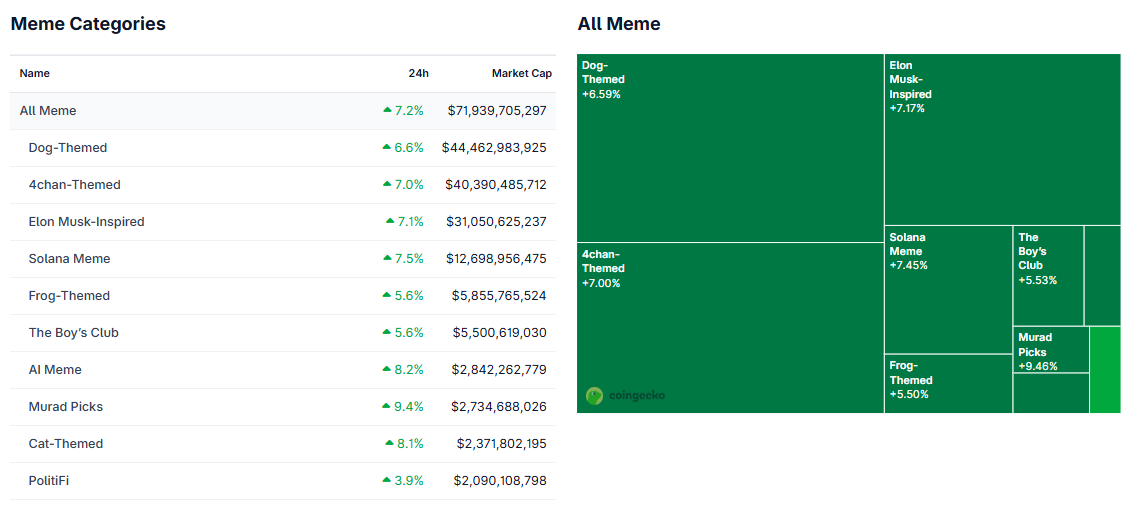1135x510 pixels.
Task: Sort table by Market Cap header
Action: (522, 73)
